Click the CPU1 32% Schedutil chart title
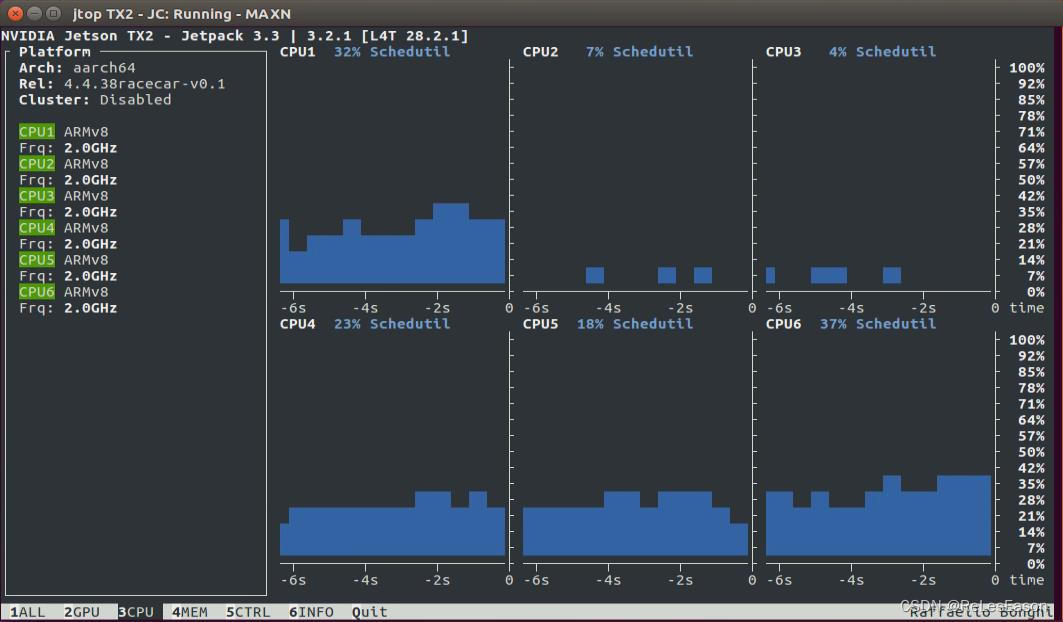 (x=365, y=52)
